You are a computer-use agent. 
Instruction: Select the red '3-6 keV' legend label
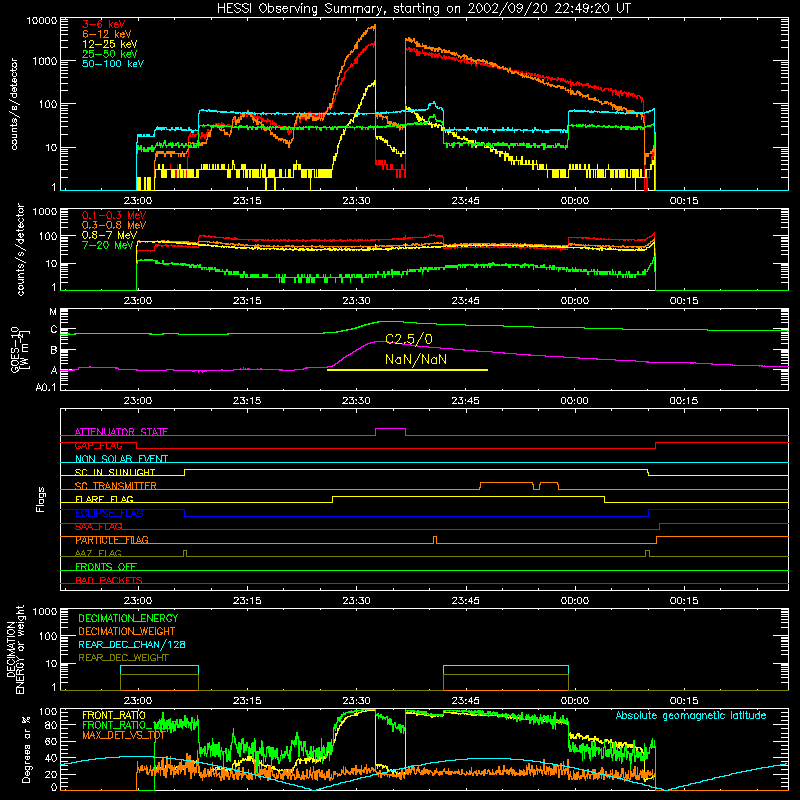[104, 24]
